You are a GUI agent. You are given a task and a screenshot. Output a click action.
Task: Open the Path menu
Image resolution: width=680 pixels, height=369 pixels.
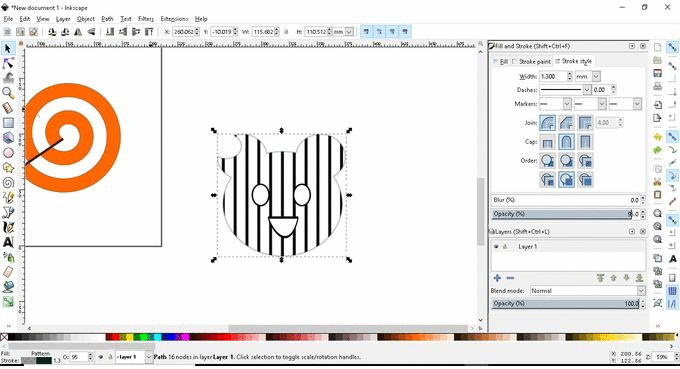pos(107,19)
